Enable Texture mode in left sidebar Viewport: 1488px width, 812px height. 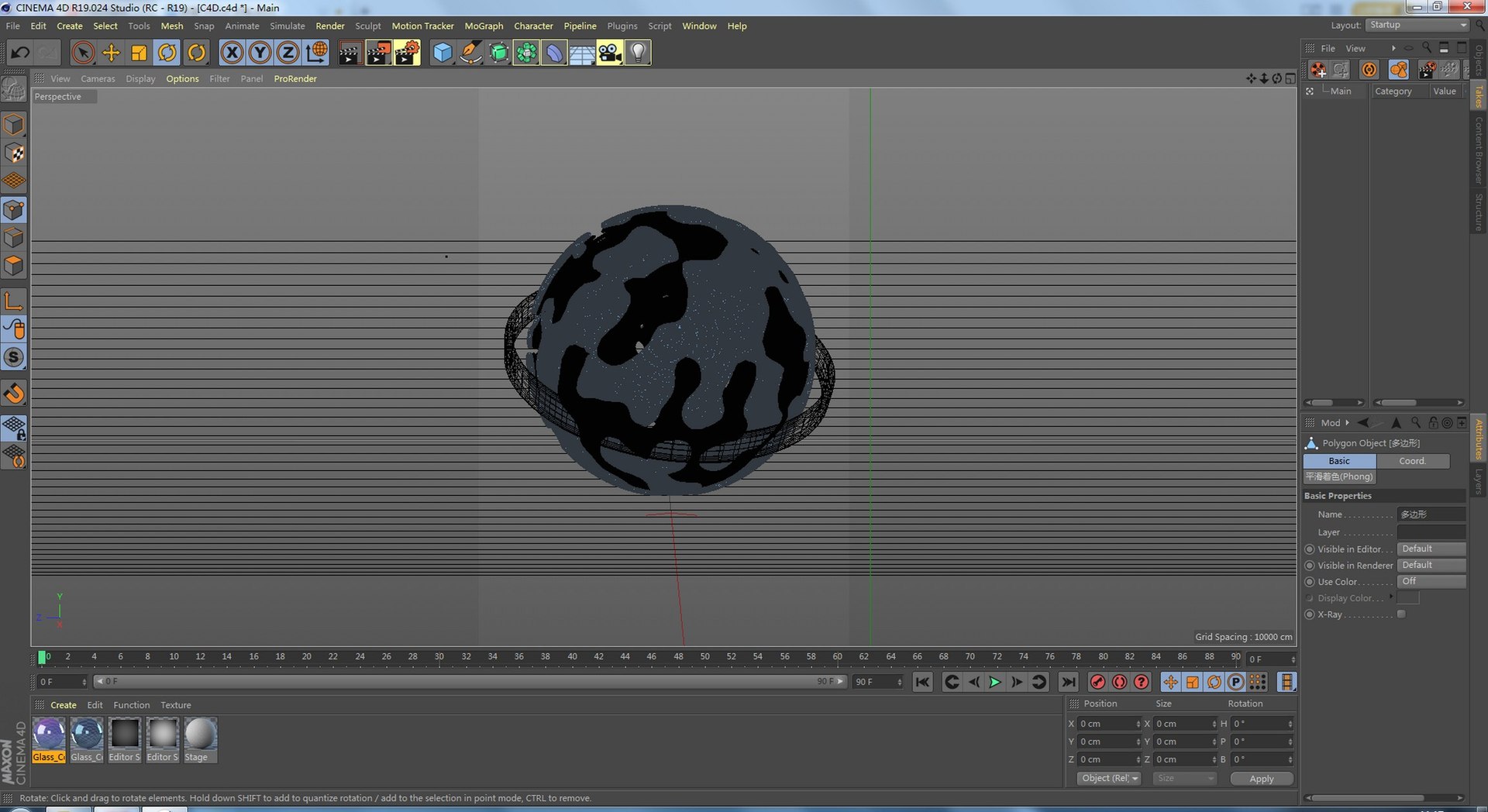click(14, 153)
